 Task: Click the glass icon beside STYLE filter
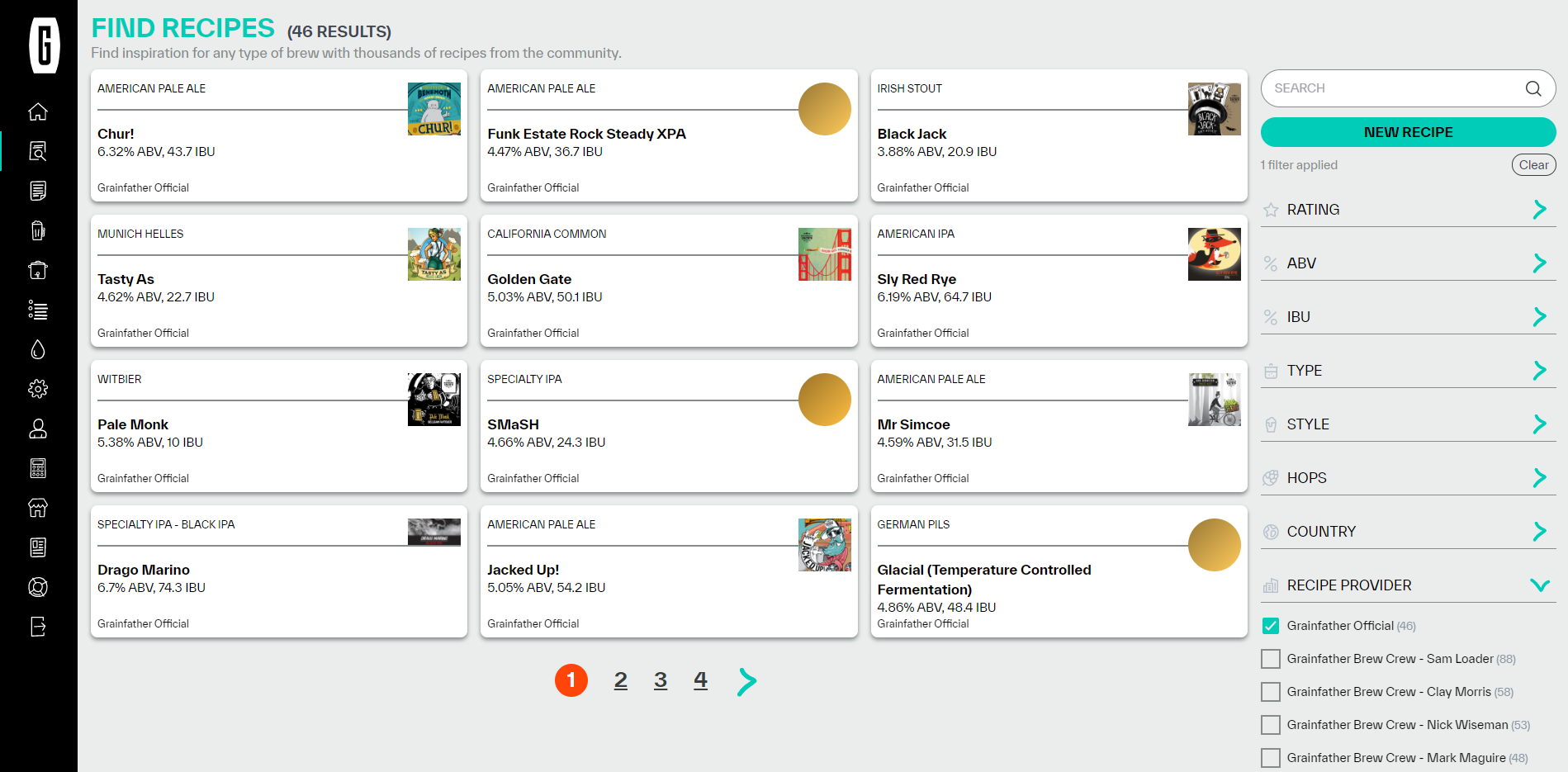[1271, 424]
